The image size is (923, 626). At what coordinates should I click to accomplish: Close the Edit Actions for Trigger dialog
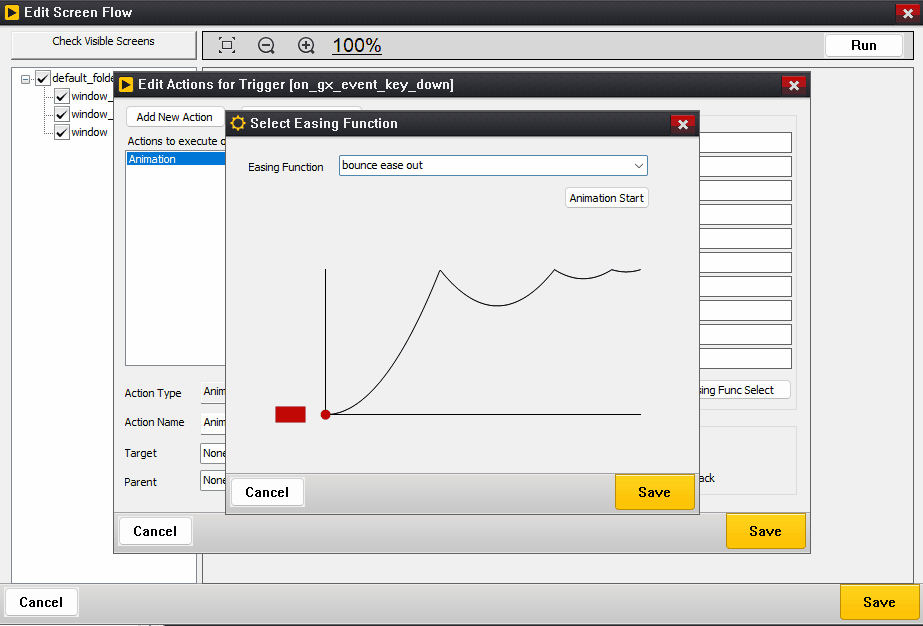click(x=793, y=85)
